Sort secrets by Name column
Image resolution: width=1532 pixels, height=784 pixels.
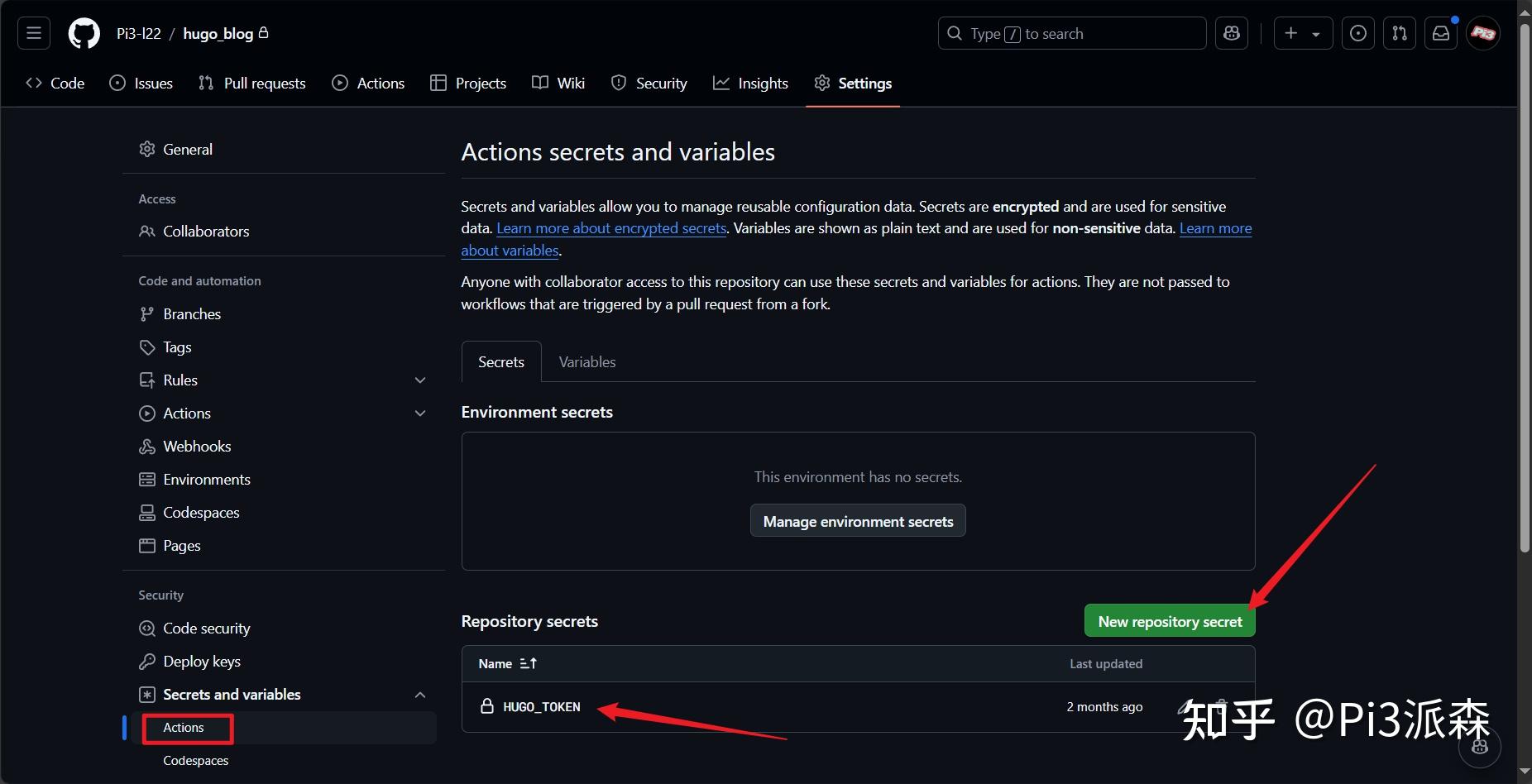tap(508, 663)
